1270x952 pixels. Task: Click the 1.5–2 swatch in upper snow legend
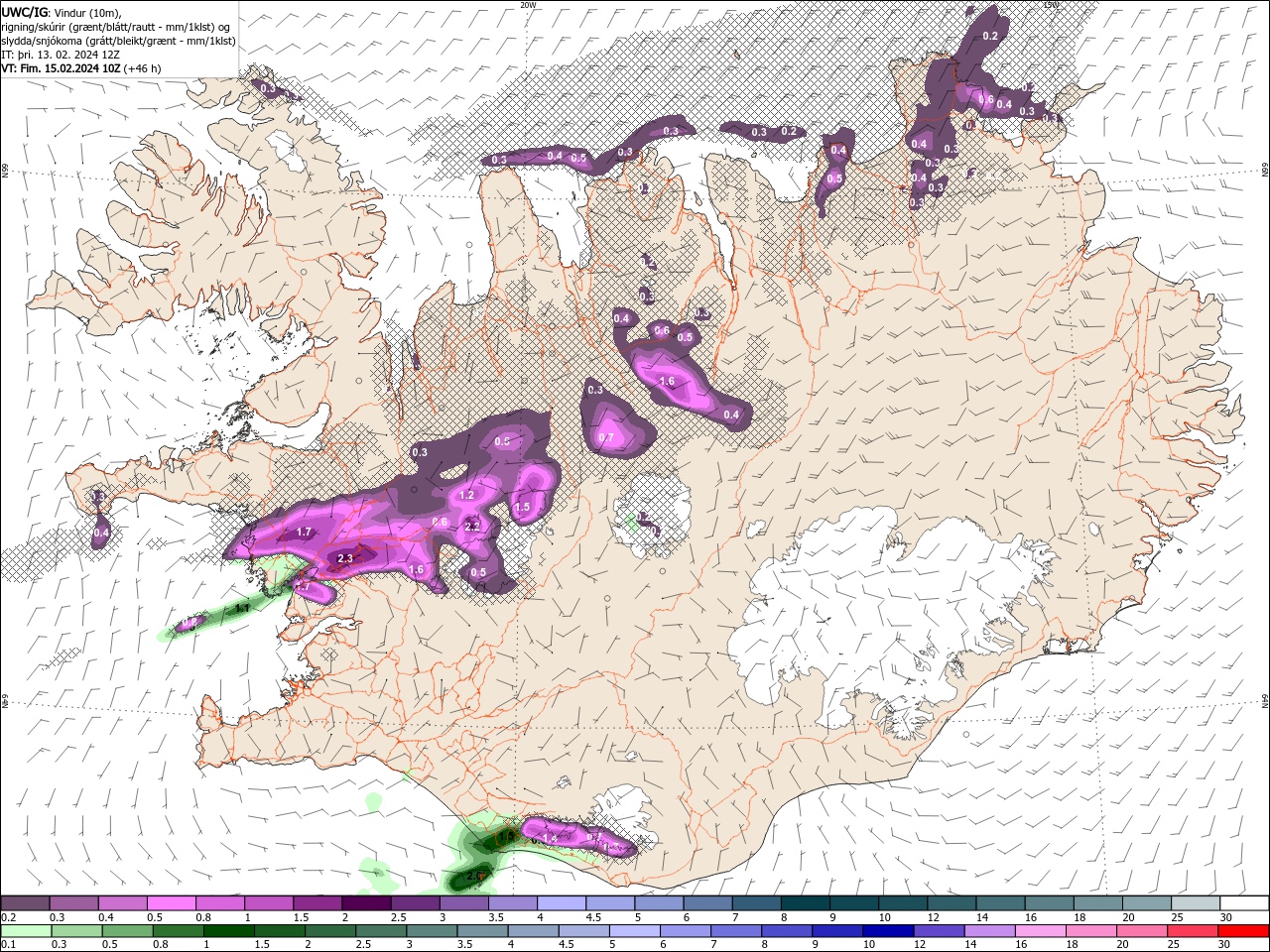click(x=317, y=903)
